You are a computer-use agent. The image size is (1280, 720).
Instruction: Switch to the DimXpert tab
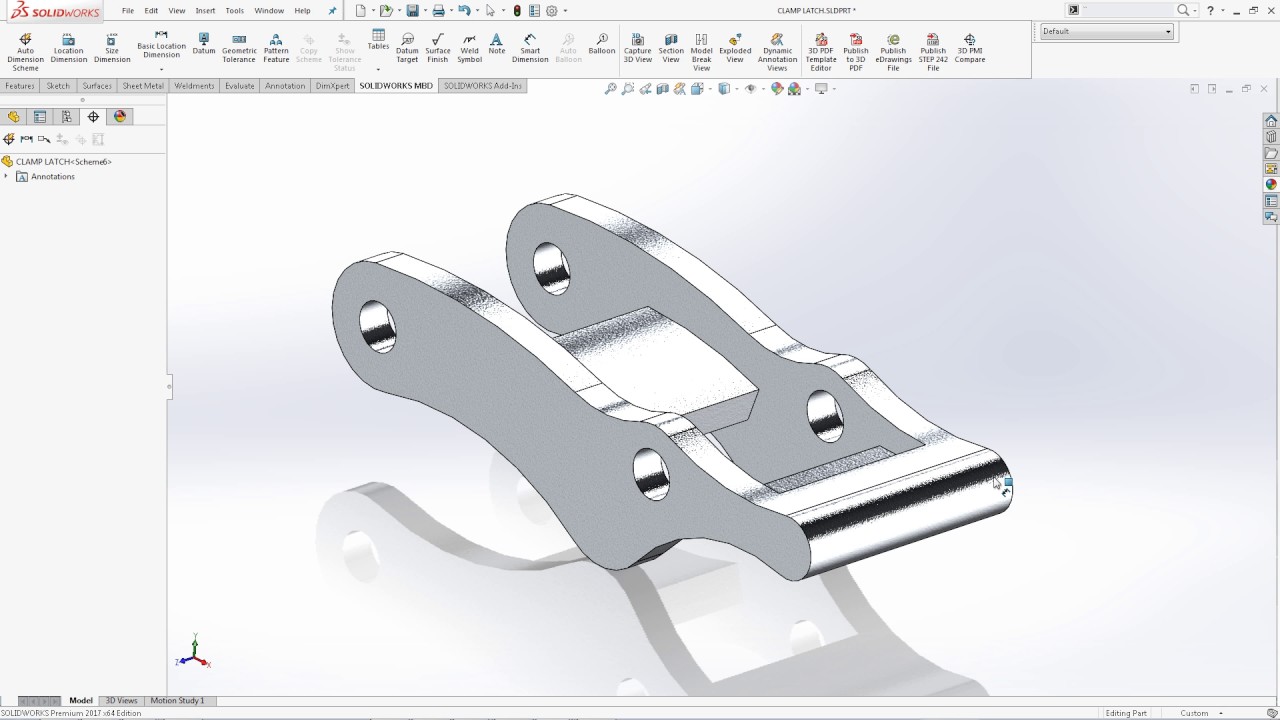332,86
